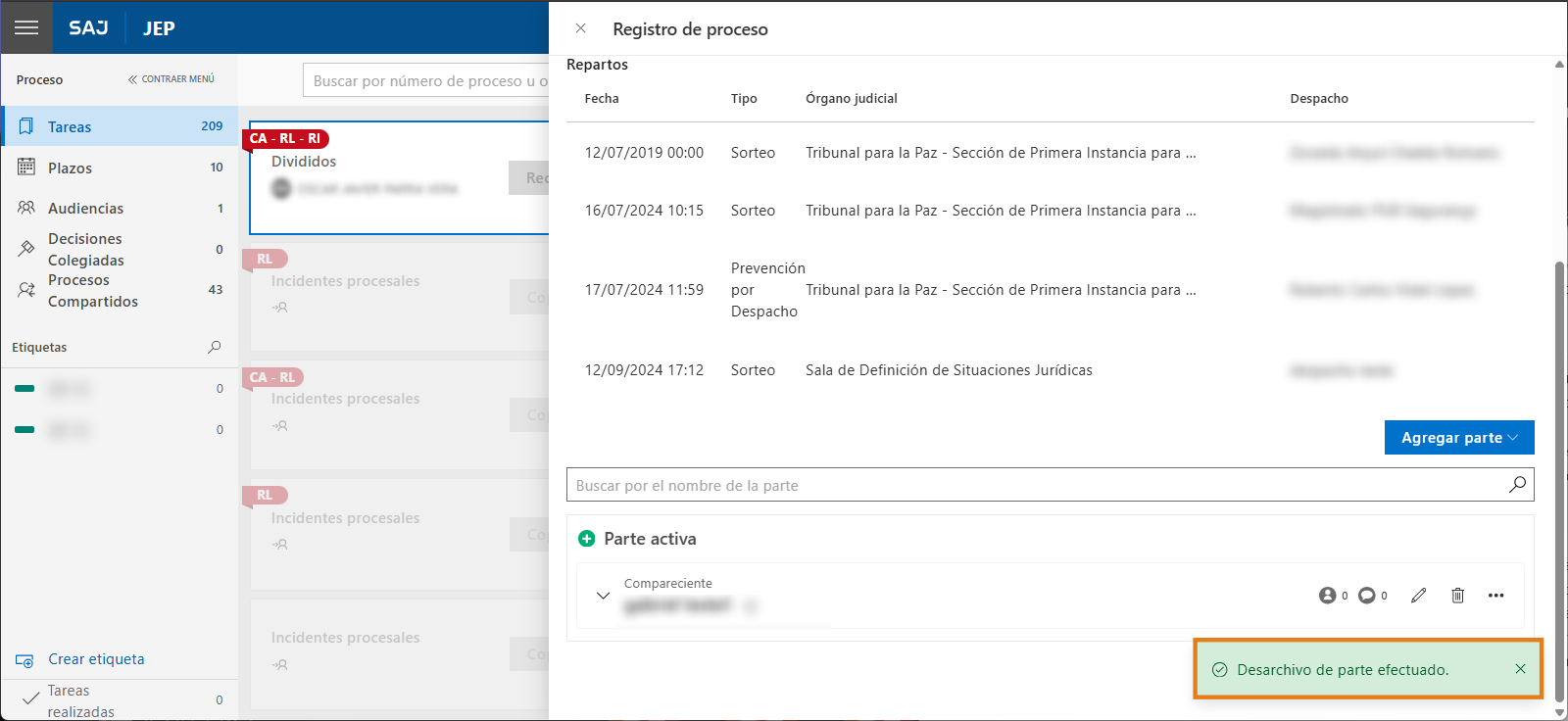Viewport: 1568px width, 721px height.
Task: Click the Despacho column header
Action: click(1319, 98)
